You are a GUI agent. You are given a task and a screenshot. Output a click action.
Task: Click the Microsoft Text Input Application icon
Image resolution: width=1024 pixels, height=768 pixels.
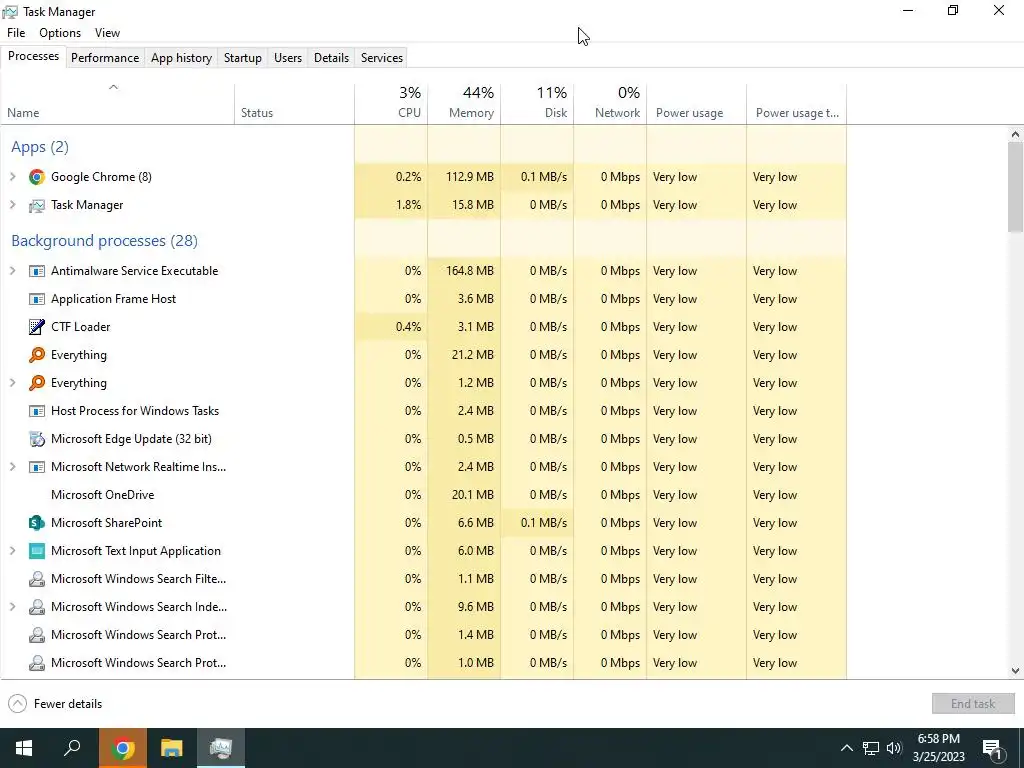click(x=37, y=551)
